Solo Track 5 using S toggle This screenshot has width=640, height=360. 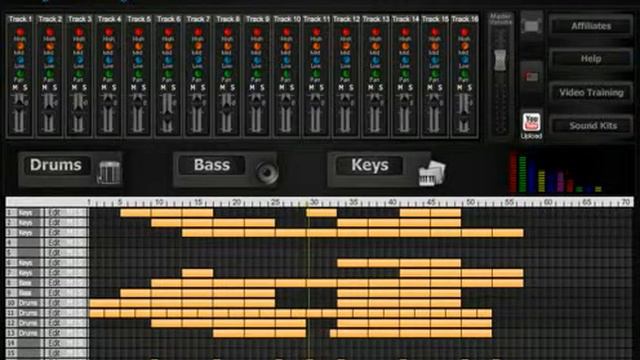[x=144, y=88]
